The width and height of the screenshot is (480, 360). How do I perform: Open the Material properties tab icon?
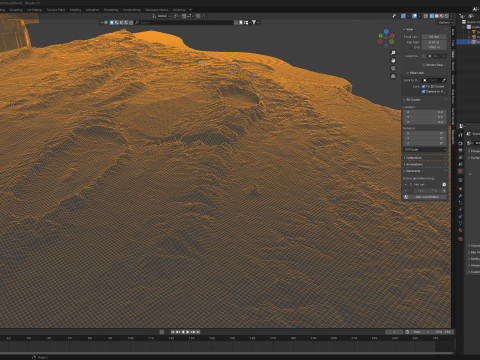tap(460, 230)
